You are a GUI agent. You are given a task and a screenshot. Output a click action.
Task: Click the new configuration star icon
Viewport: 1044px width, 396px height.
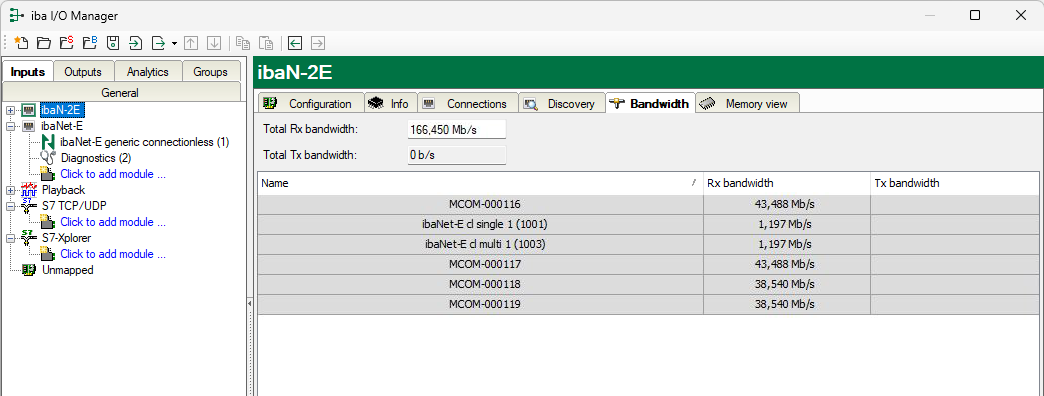pos(21,43)
